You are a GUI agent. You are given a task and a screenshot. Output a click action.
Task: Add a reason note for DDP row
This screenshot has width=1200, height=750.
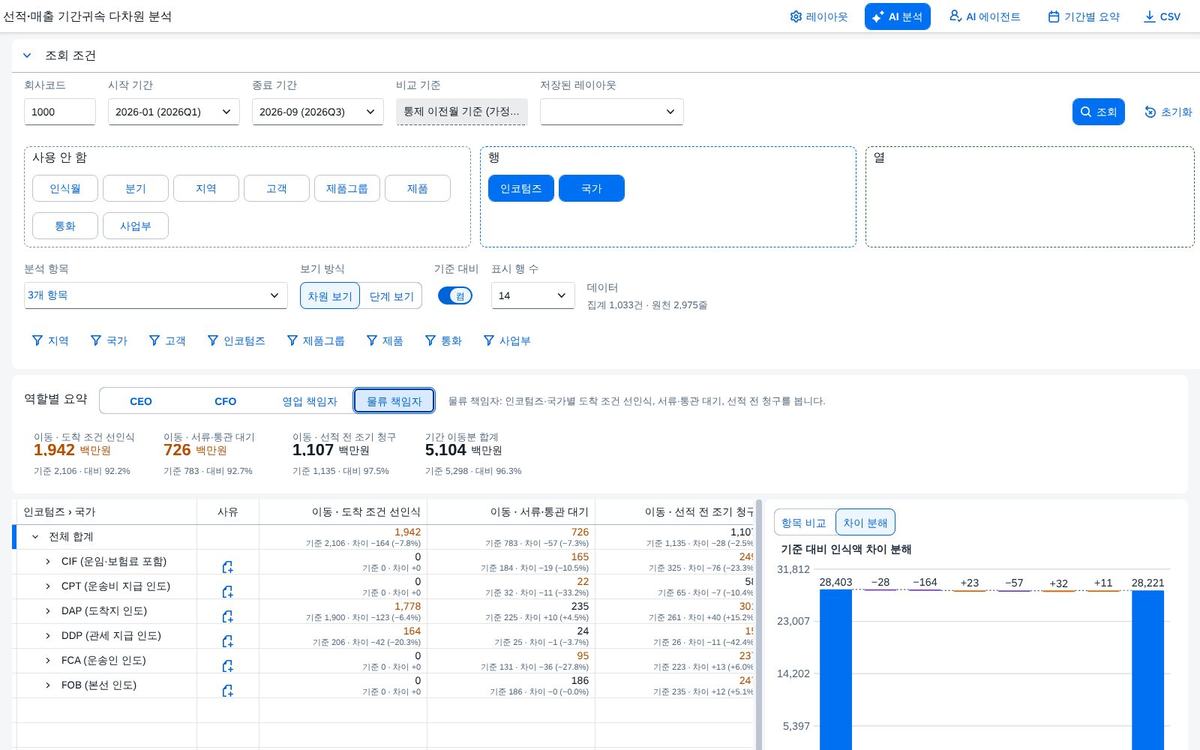click(x=228, y=641)
